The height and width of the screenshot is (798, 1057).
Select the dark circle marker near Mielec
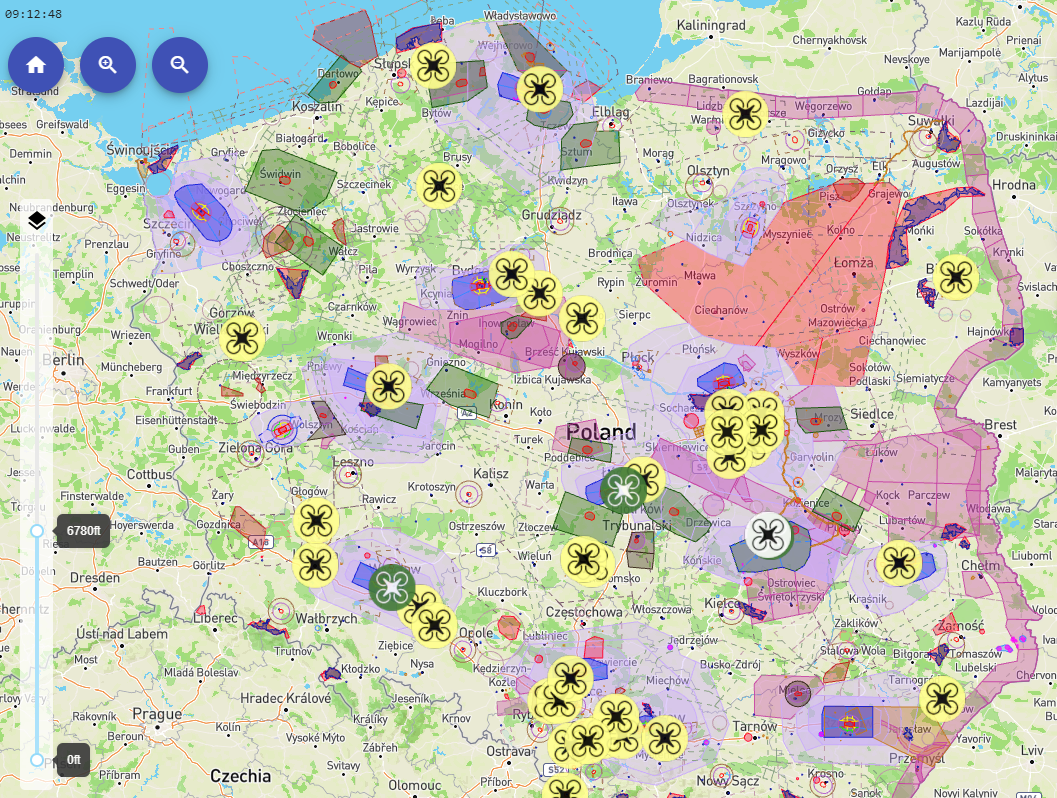tap(798, 692)
